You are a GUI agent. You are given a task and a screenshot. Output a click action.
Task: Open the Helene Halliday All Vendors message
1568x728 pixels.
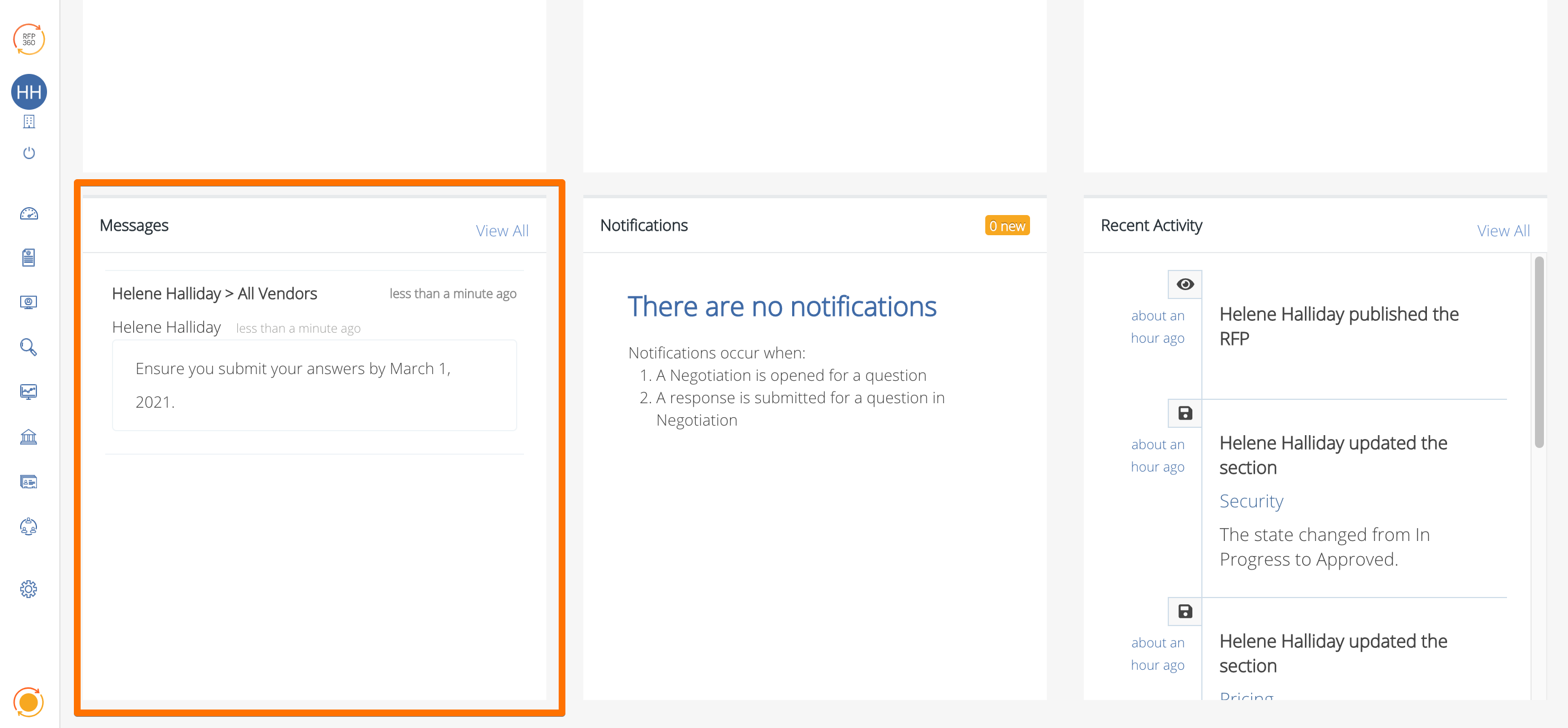click(x=214, y=294)
